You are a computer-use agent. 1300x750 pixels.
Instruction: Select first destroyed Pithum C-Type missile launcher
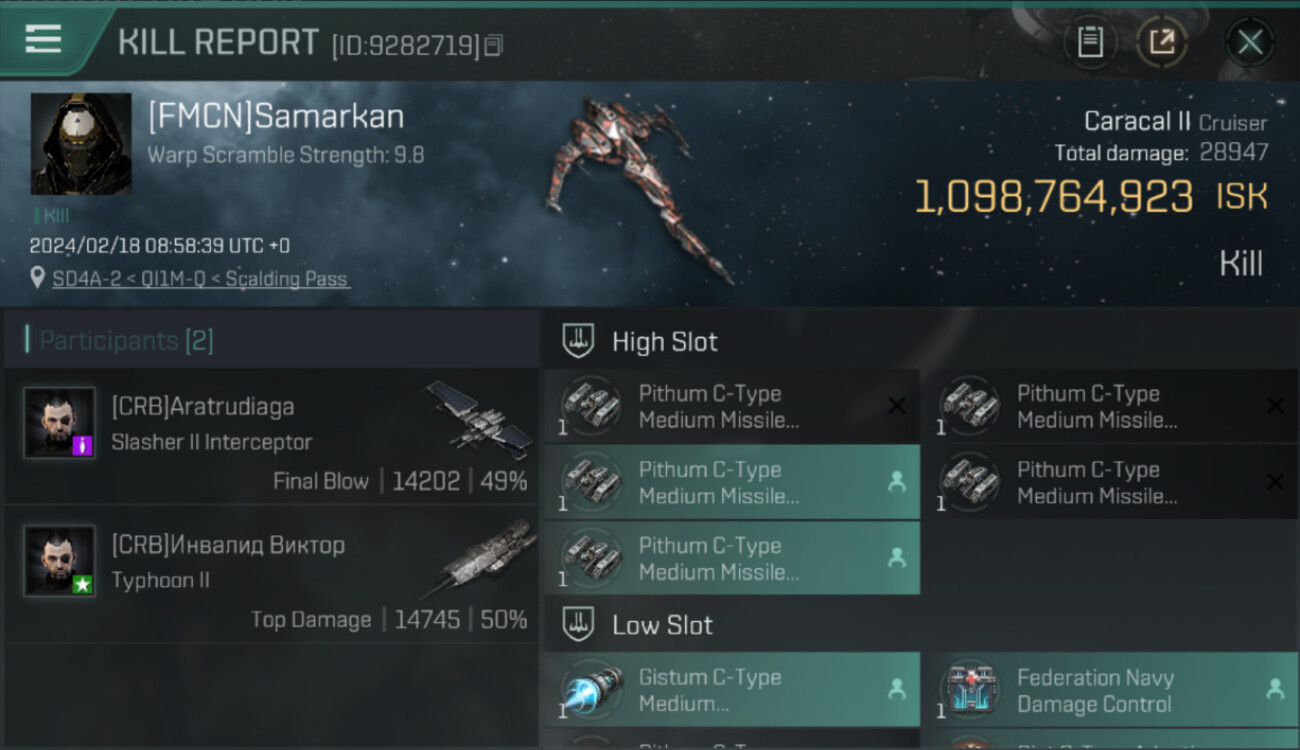(732, 406)
